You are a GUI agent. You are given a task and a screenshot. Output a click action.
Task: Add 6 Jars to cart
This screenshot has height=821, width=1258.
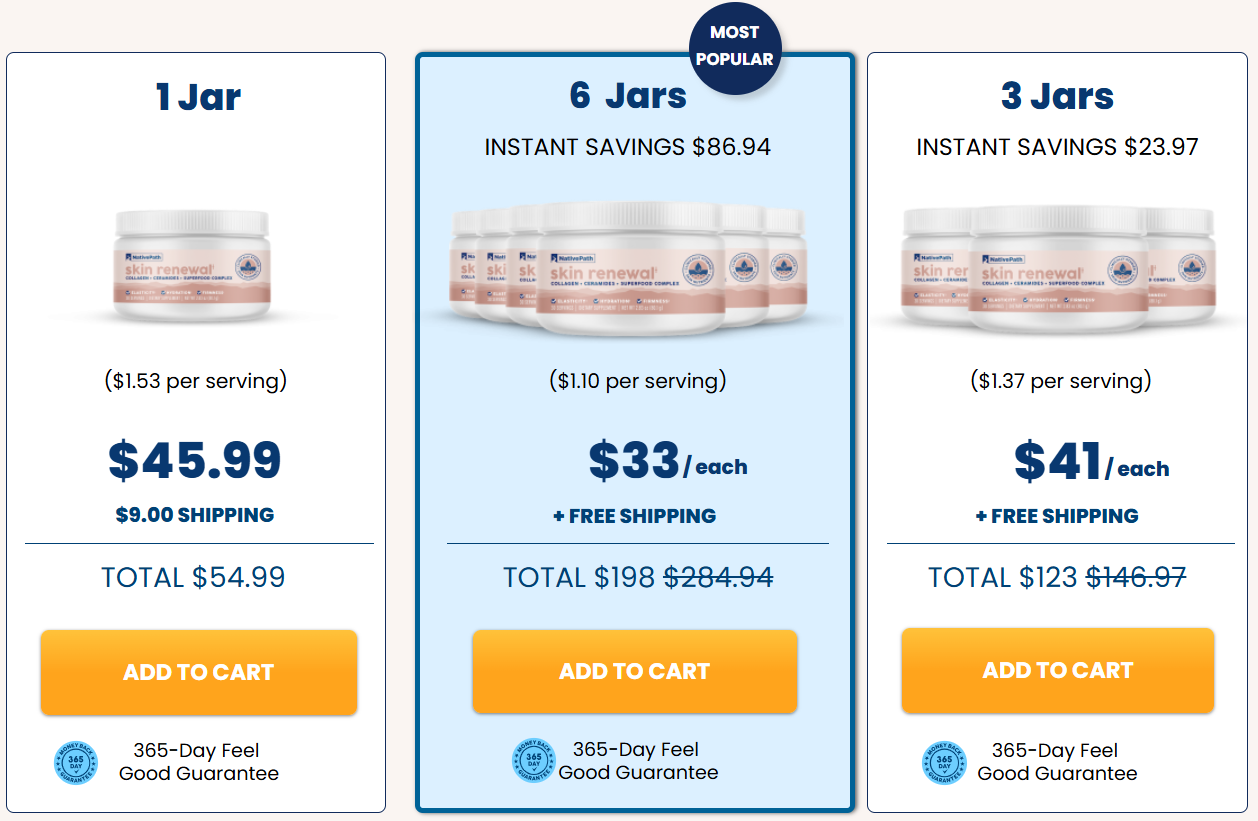pyautogui.click(x=635, y=671)
